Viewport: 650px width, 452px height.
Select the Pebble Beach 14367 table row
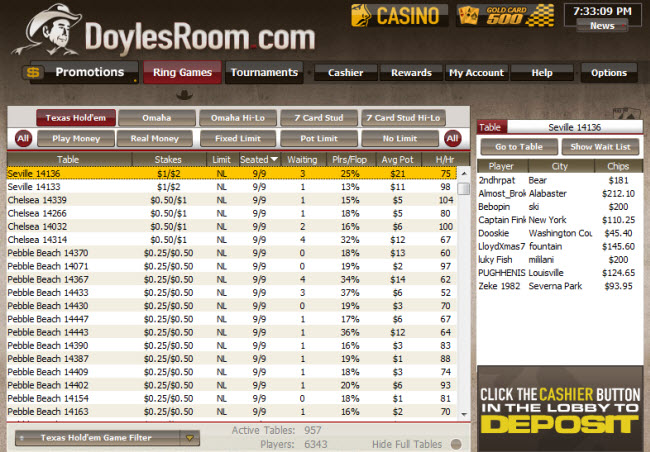[232, 279]
